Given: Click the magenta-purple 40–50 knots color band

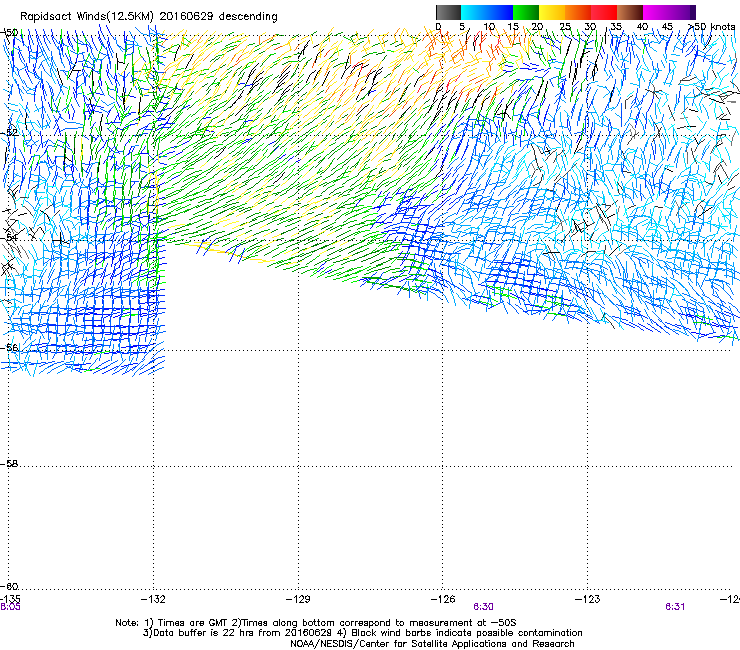Looking at the screenshot, I should click(x=669, y=12).
